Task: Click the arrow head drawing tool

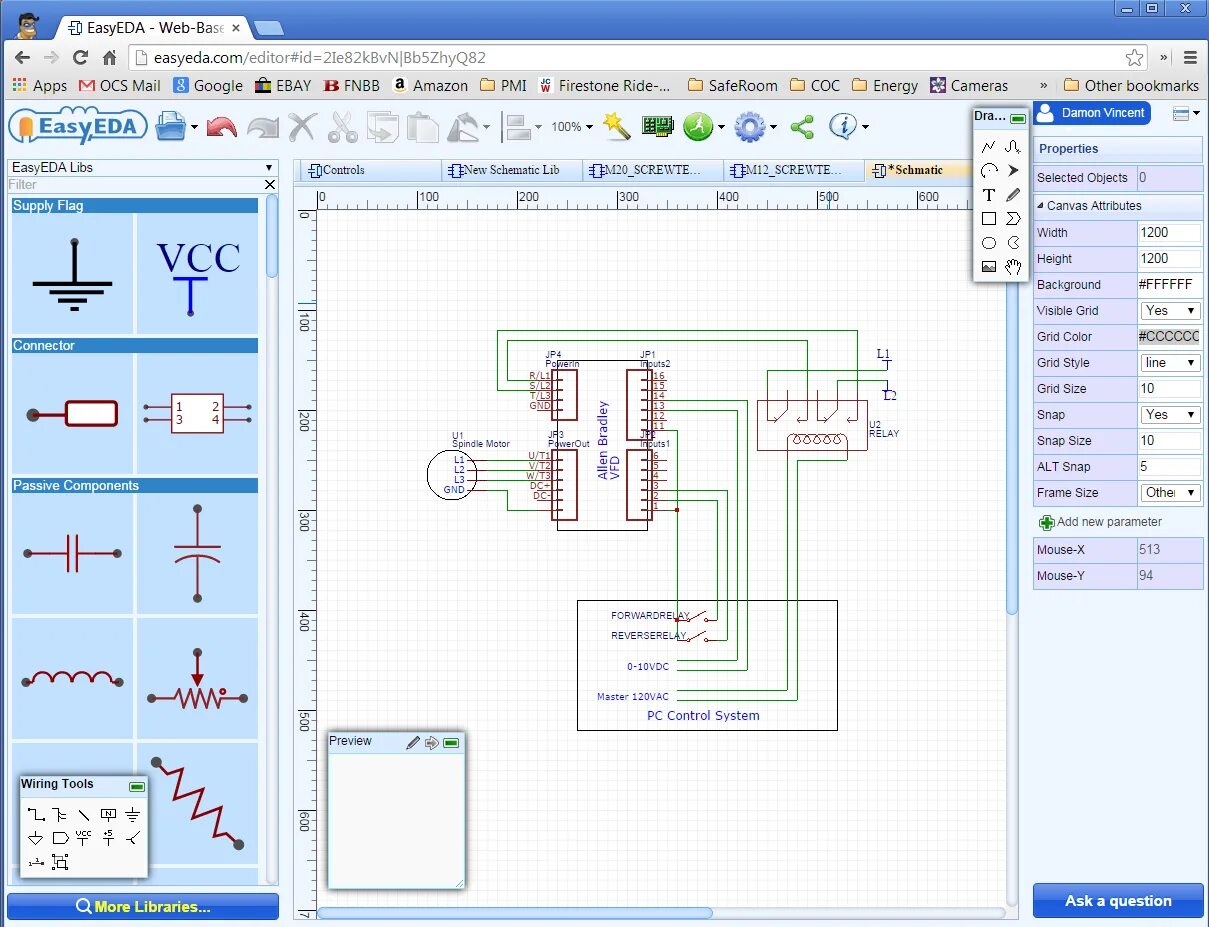Action: point(1013,171)
